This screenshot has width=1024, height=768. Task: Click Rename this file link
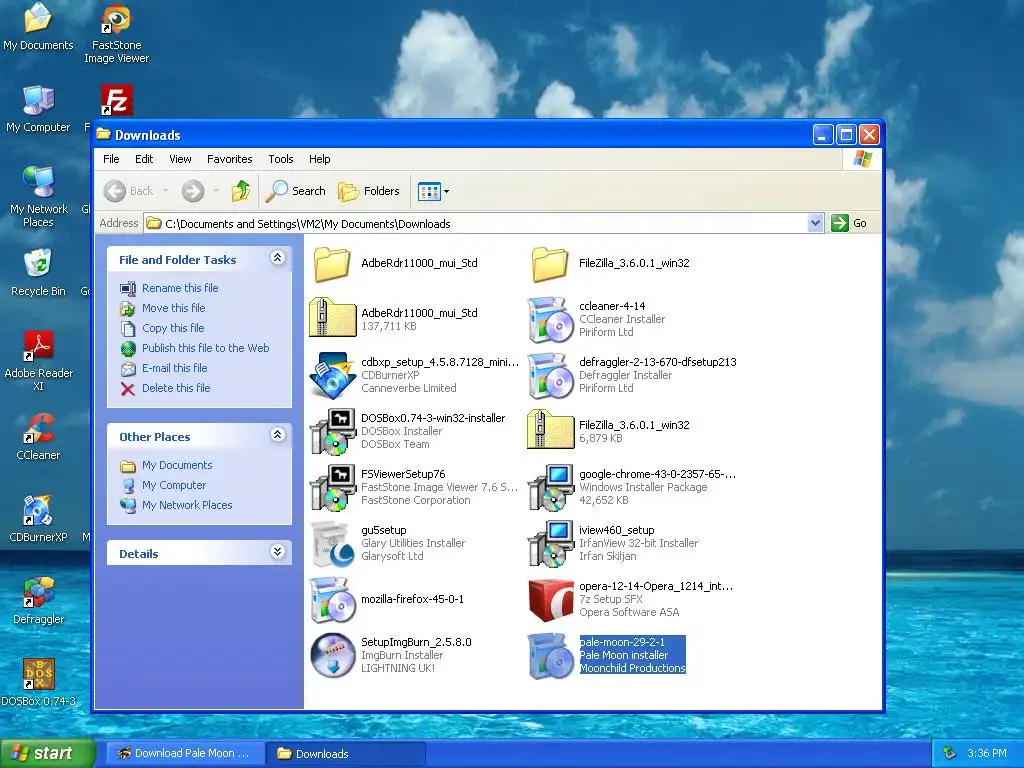pyautogui.click(x=180, y=288)
